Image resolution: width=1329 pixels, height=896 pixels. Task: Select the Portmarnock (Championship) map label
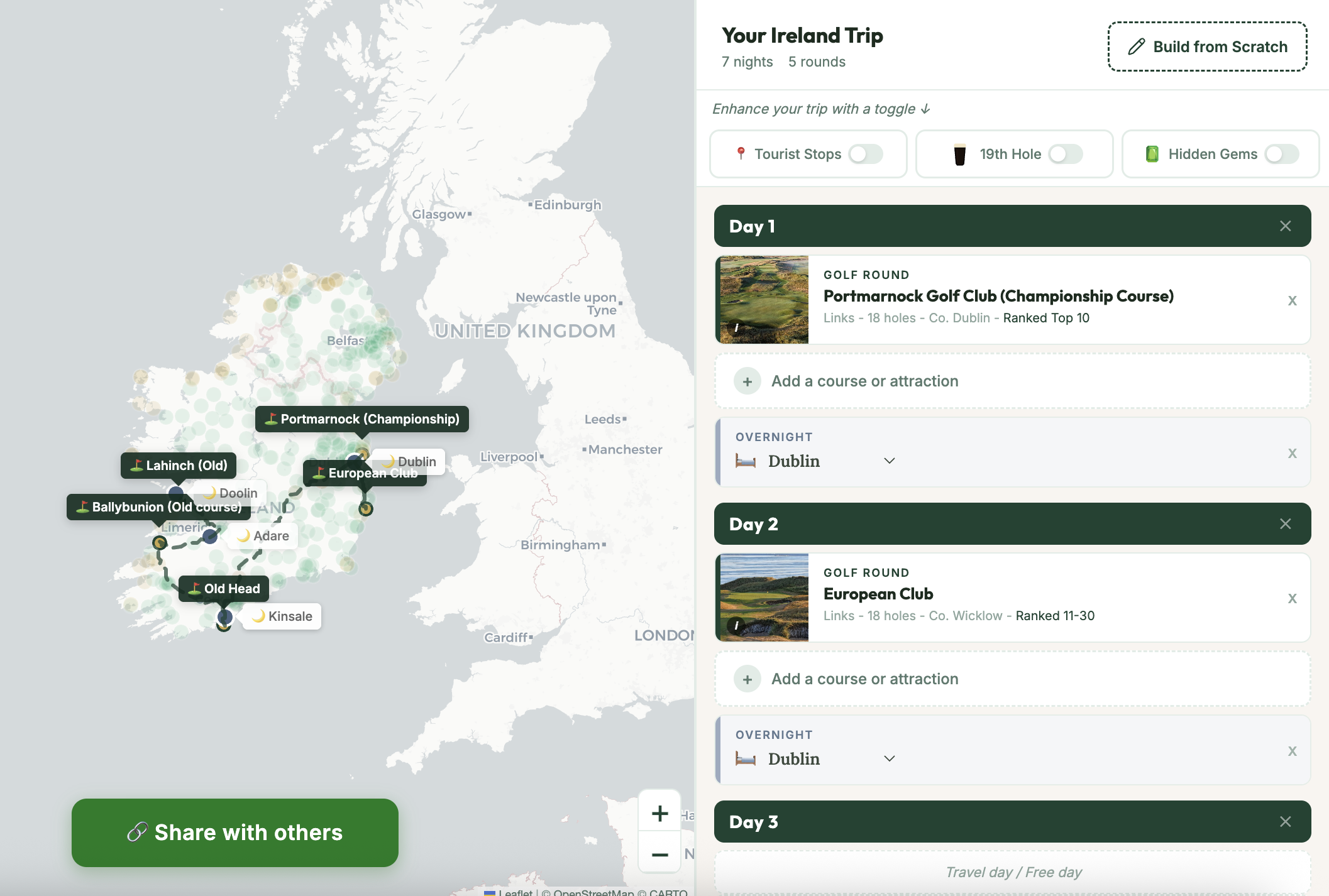[x=362, y=419]
